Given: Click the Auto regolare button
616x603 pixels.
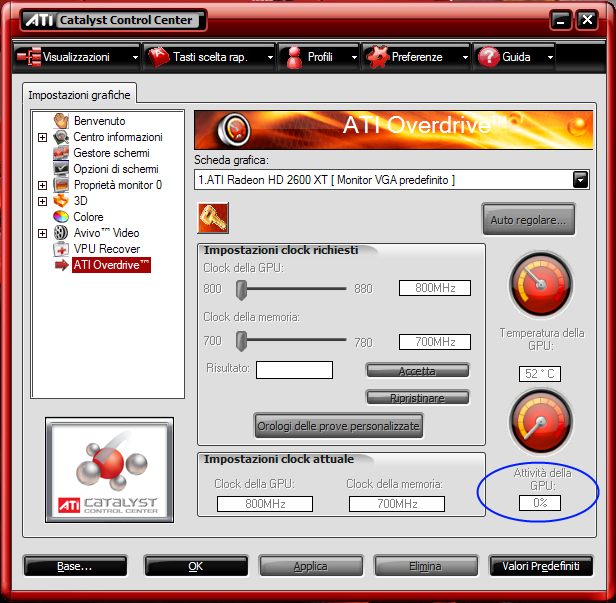Looking at the screenshot, I should (x=528, y=219).
